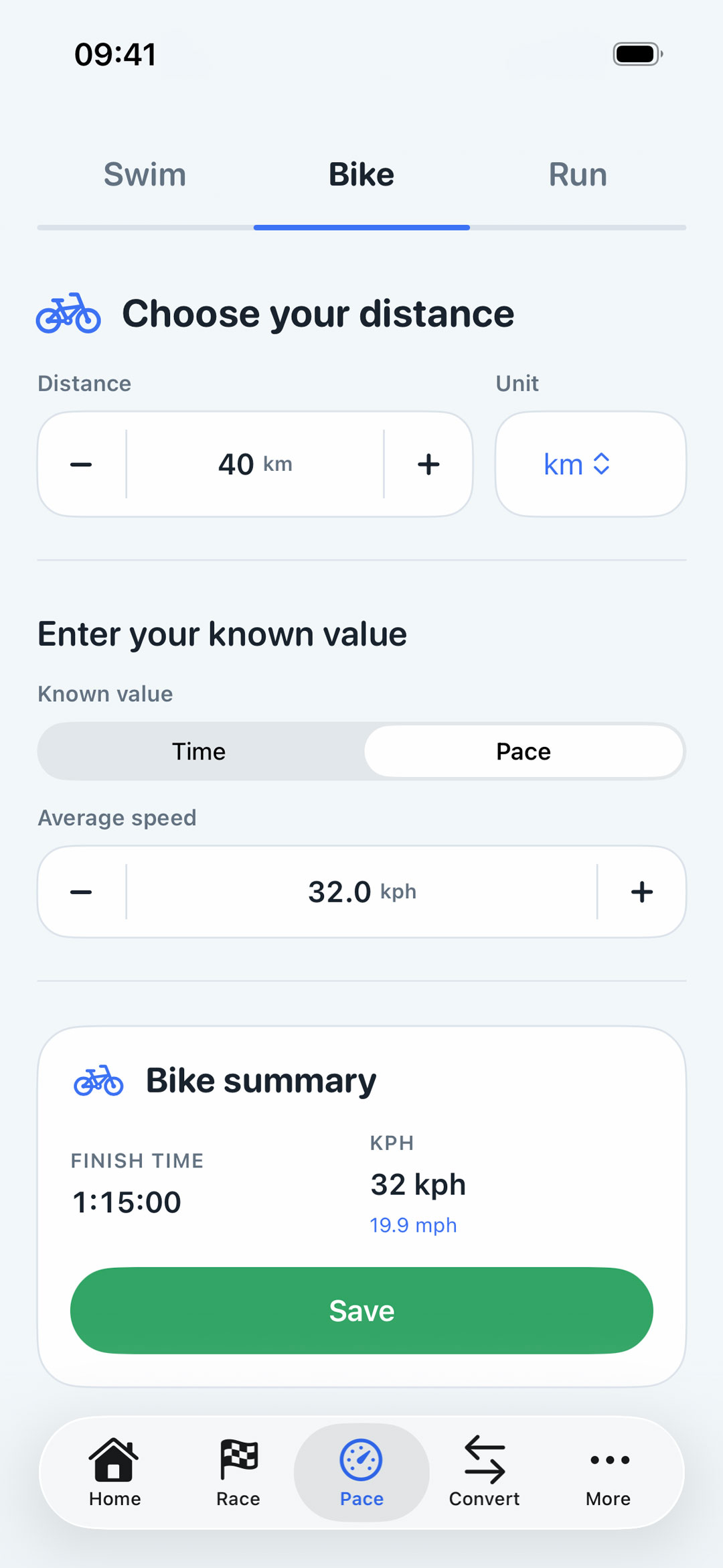The image size is (723, 1568).
Task: Select the Bike tab
Action: coord(361,175)
